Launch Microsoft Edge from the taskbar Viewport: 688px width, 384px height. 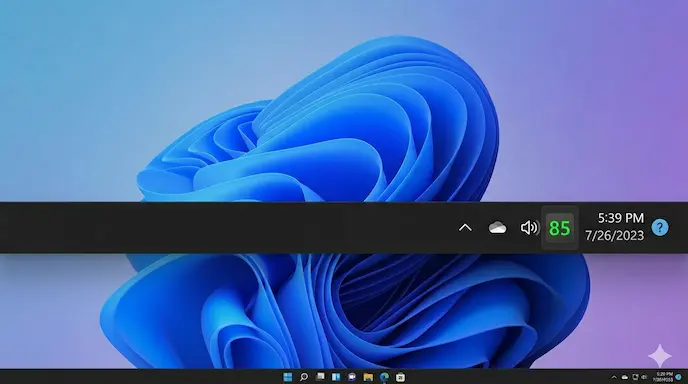tap(384, 377)
